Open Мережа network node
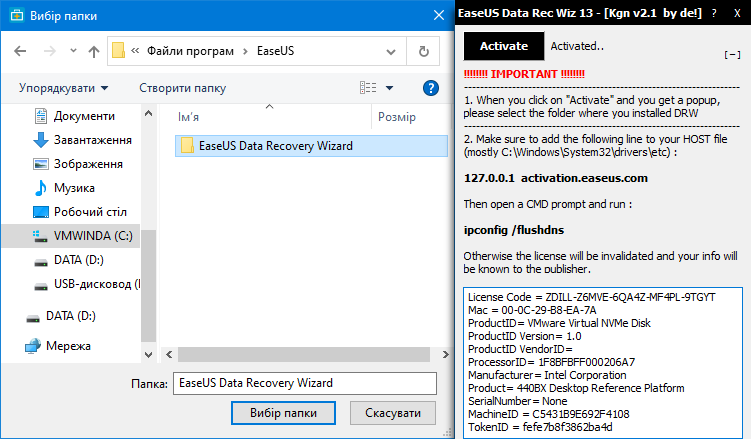Viewport: 751px width, 439px height. (x=68, y=346)
